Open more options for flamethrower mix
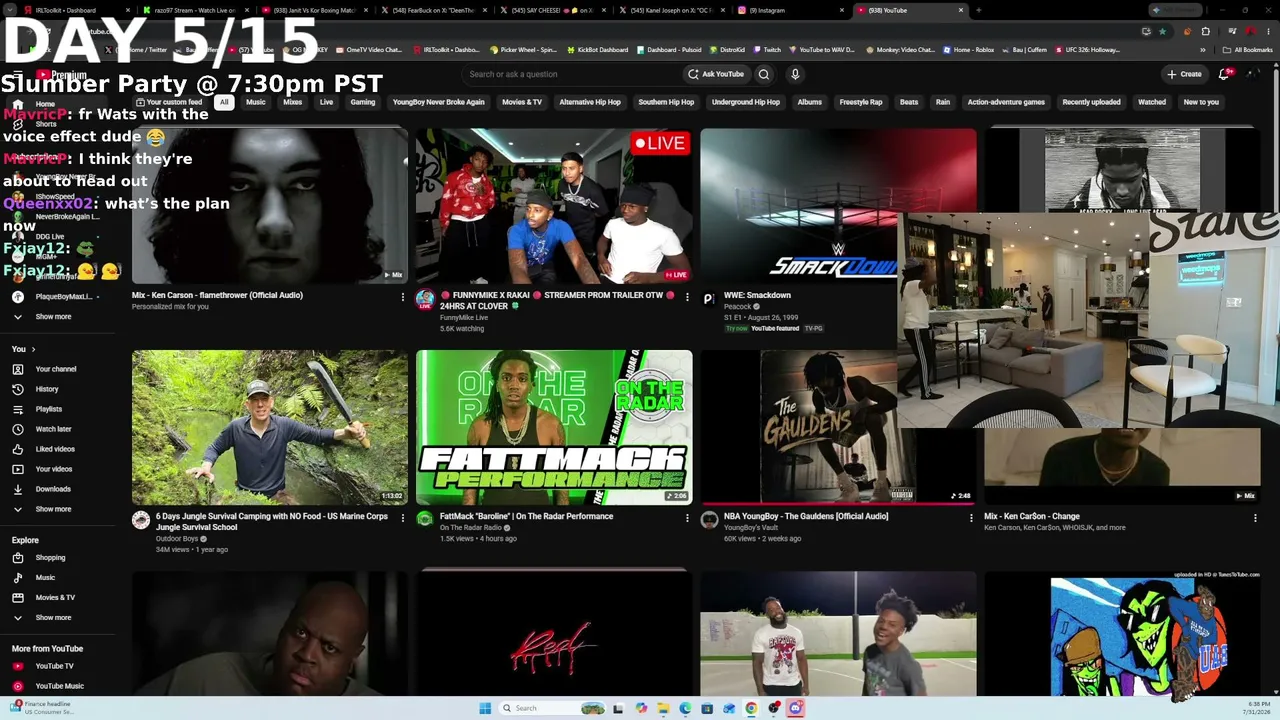Viewport: 1280px width, 720px height. (403, 297)
